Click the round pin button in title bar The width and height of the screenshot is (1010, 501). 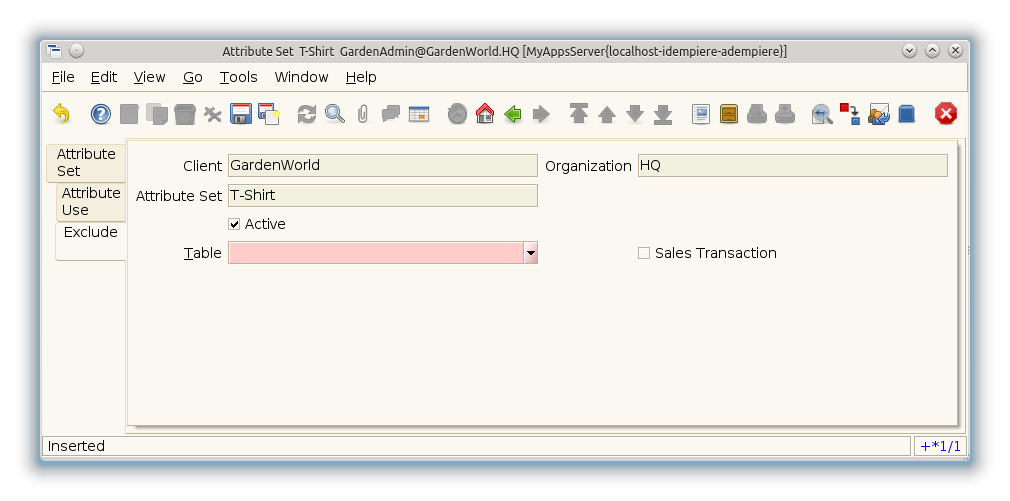(x=77, y=51)
